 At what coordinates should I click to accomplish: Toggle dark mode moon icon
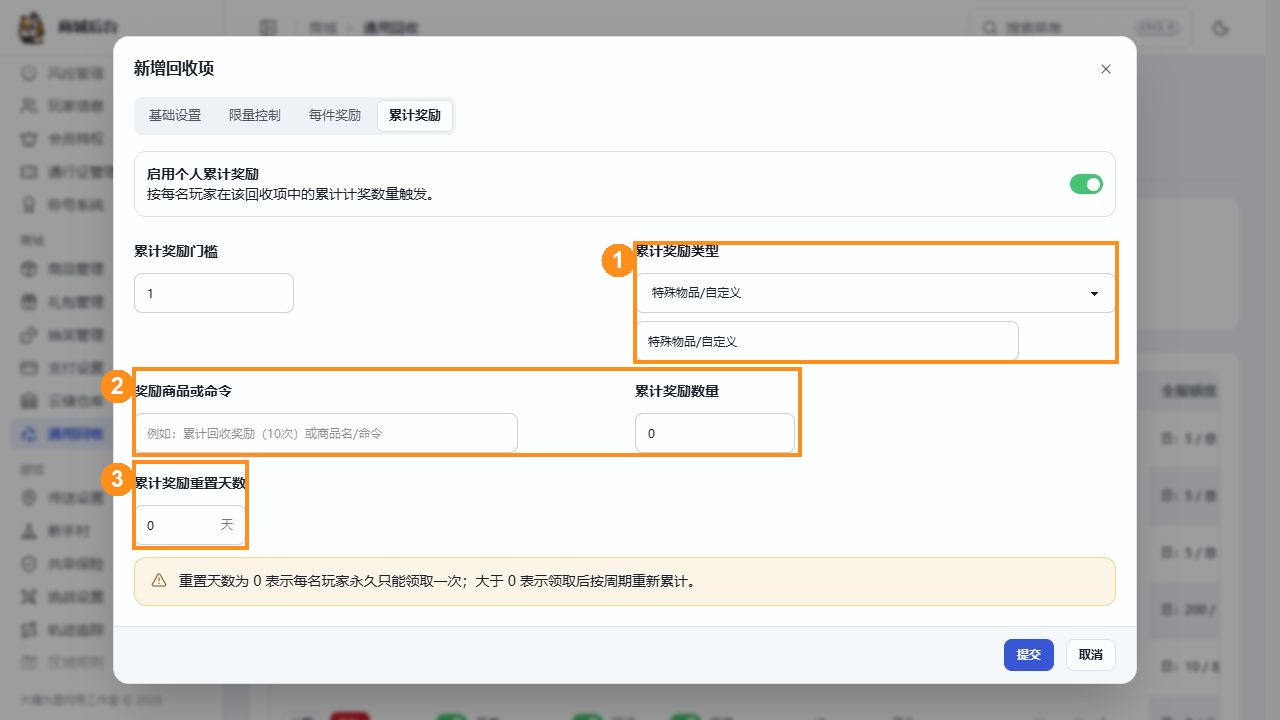click(x=1219, y=28)
